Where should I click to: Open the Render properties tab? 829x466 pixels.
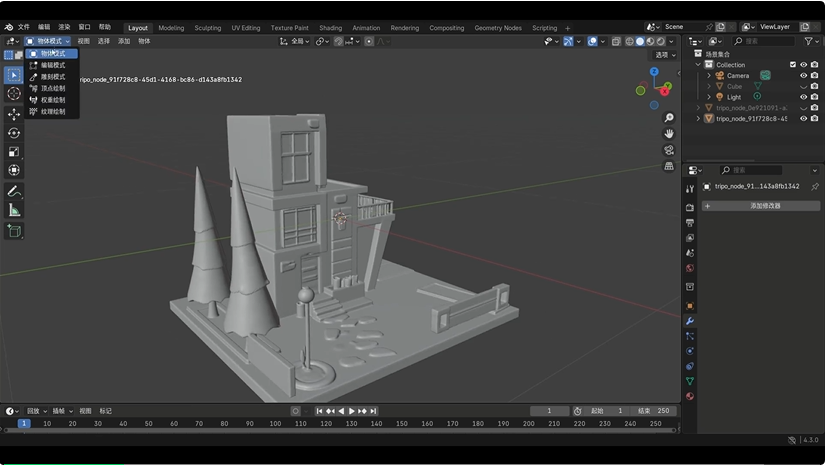[689, 207]
